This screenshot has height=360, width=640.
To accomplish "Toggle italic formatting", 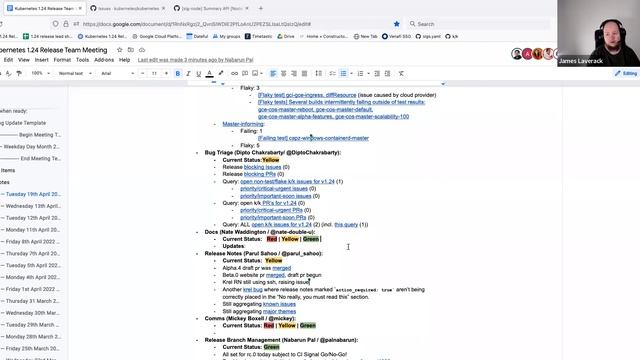I will pyautogui.click(x=188, y=73).
